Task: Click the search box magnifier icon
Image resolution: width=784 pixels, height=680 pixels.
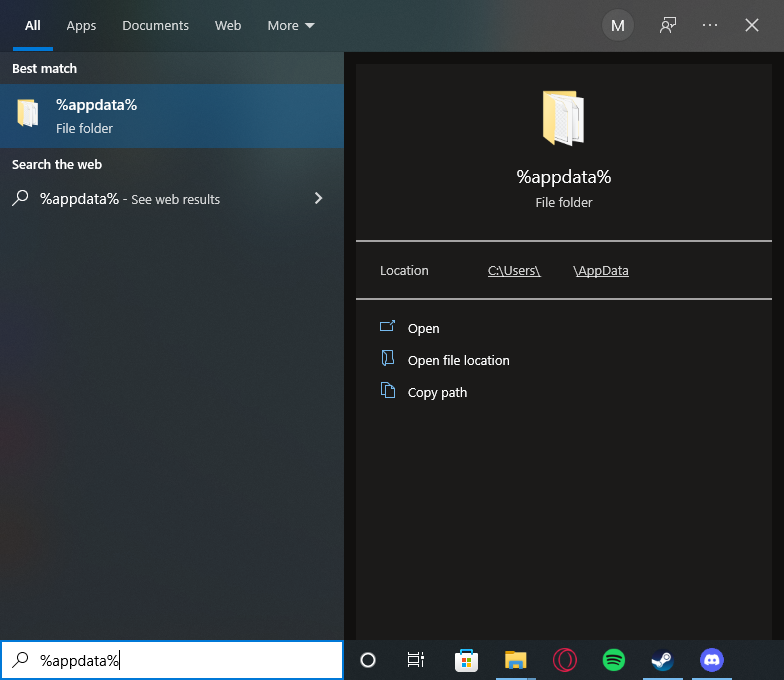Action: (20, 660)
